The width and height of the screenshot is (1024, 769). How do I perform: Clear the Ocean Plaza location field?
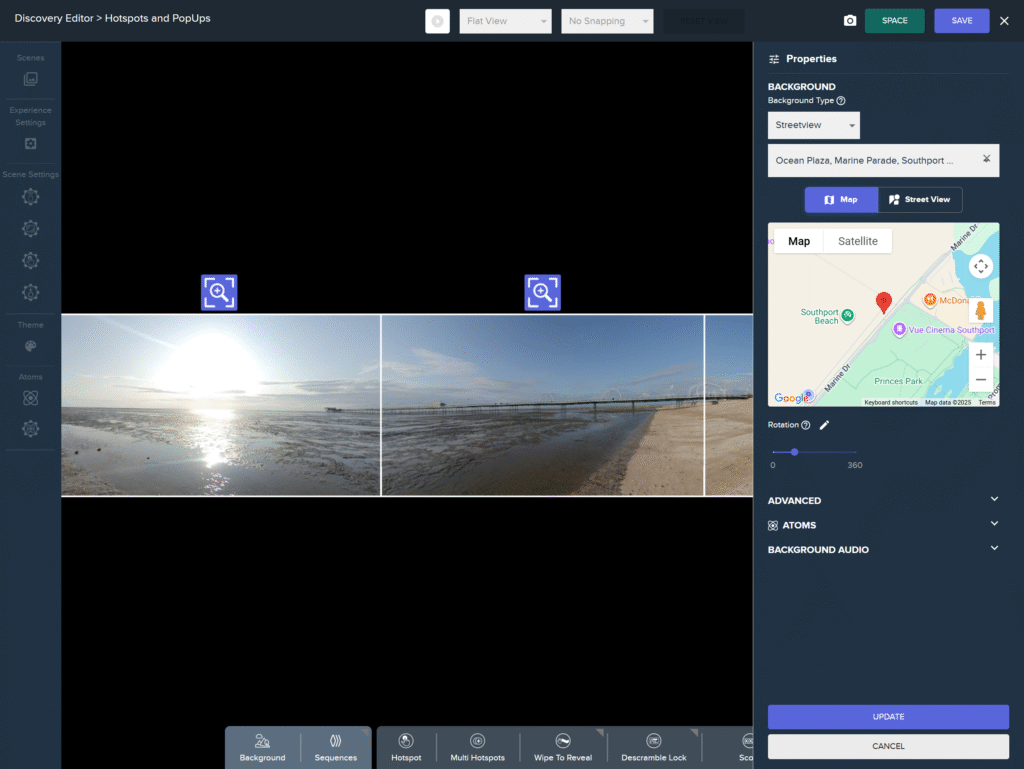[x=986, y=160]
